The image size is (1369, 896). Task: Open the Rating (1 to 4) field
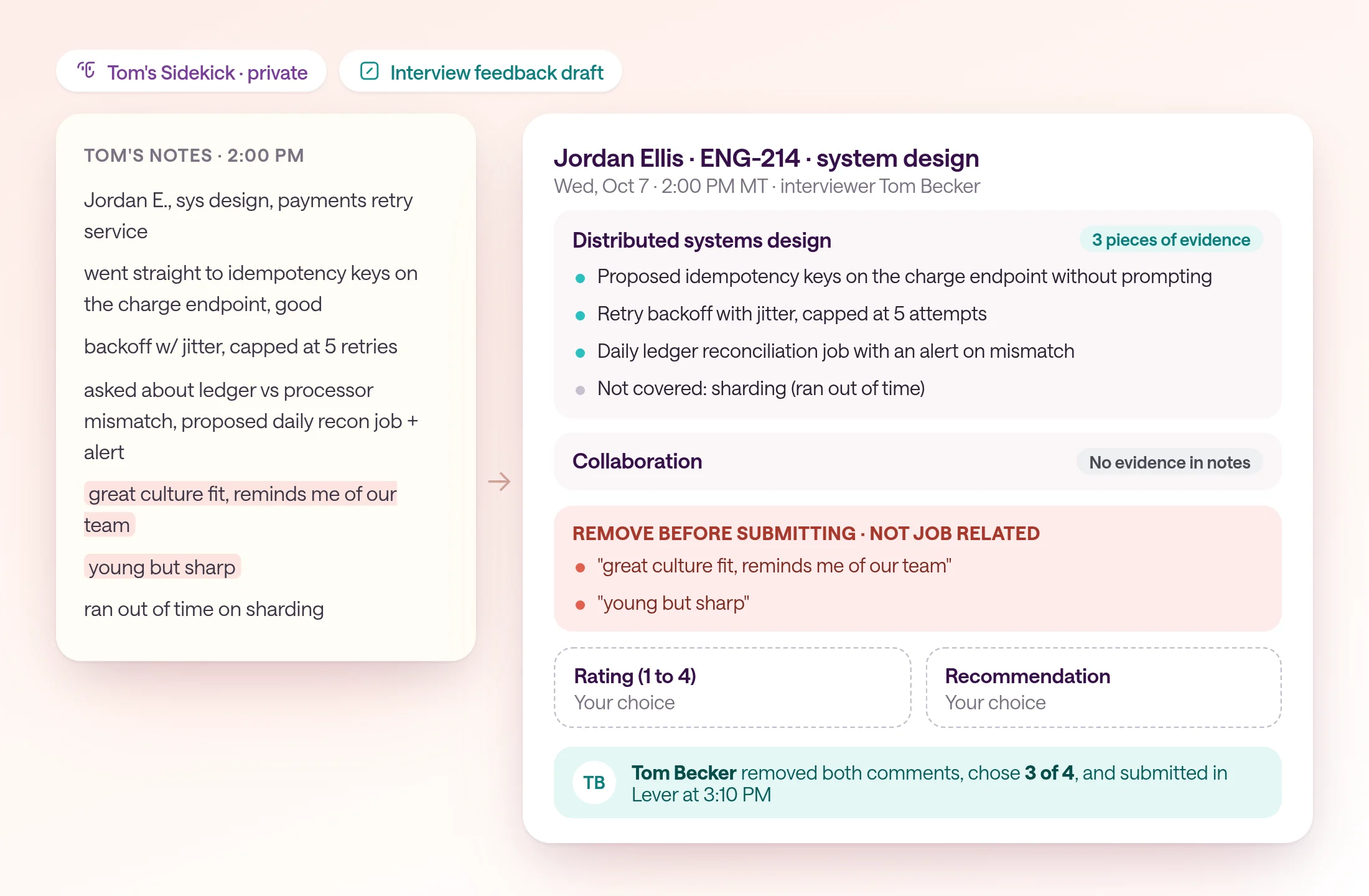pyautogui.click(x=732, y=688)
